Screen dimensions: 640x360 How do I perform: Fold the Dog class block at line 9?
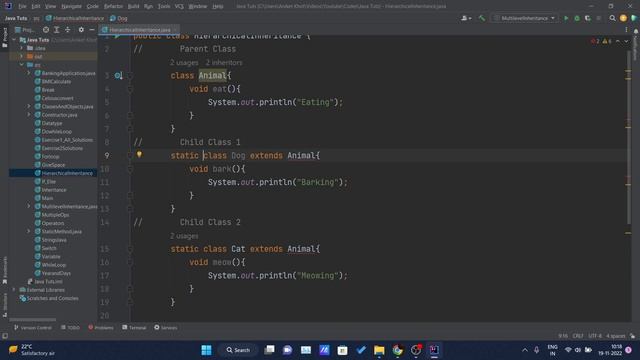pyautogui.click(x=130, y=156)
